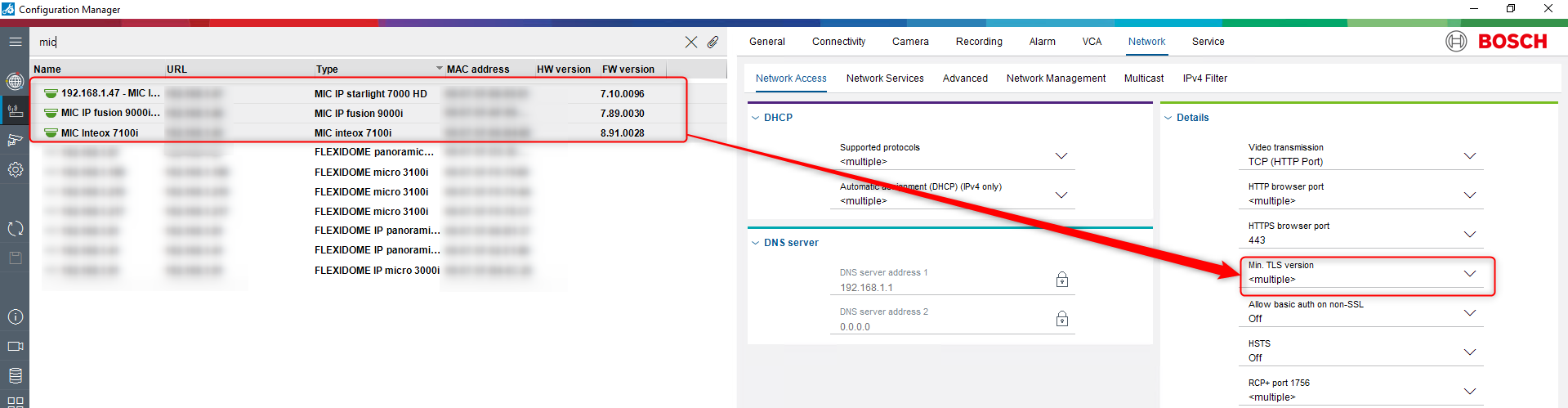Click the network scan globe icon
This screenshot has width=1568, height=408.
[15, 81]
